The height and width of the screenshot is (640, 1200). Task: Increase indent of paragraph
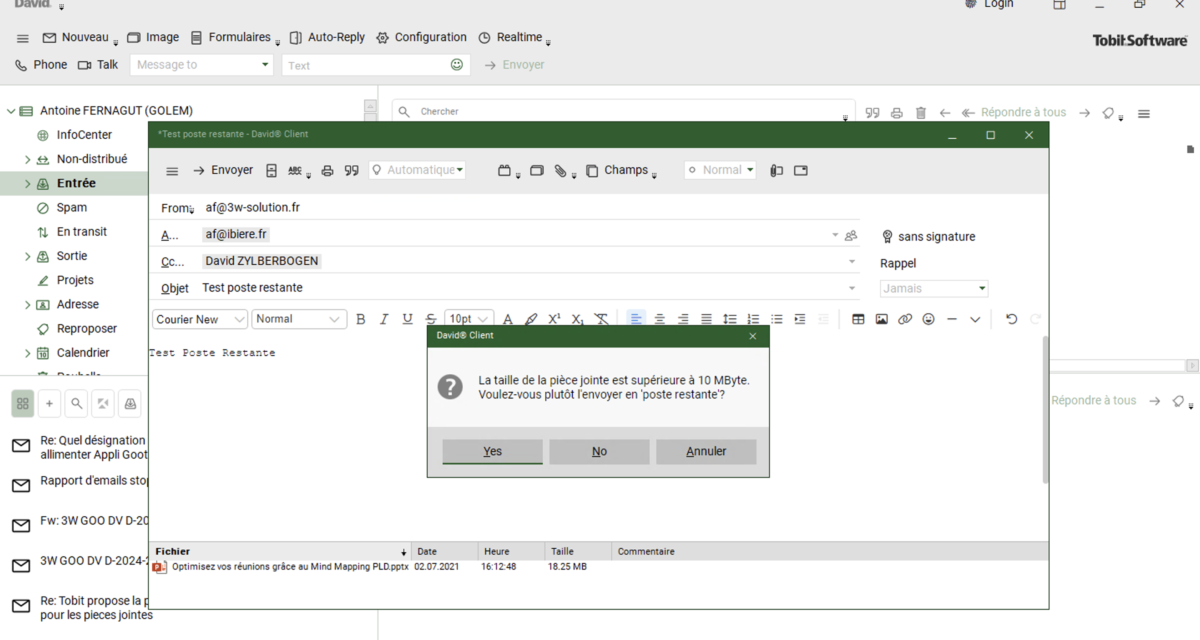[x=800, y=319]
